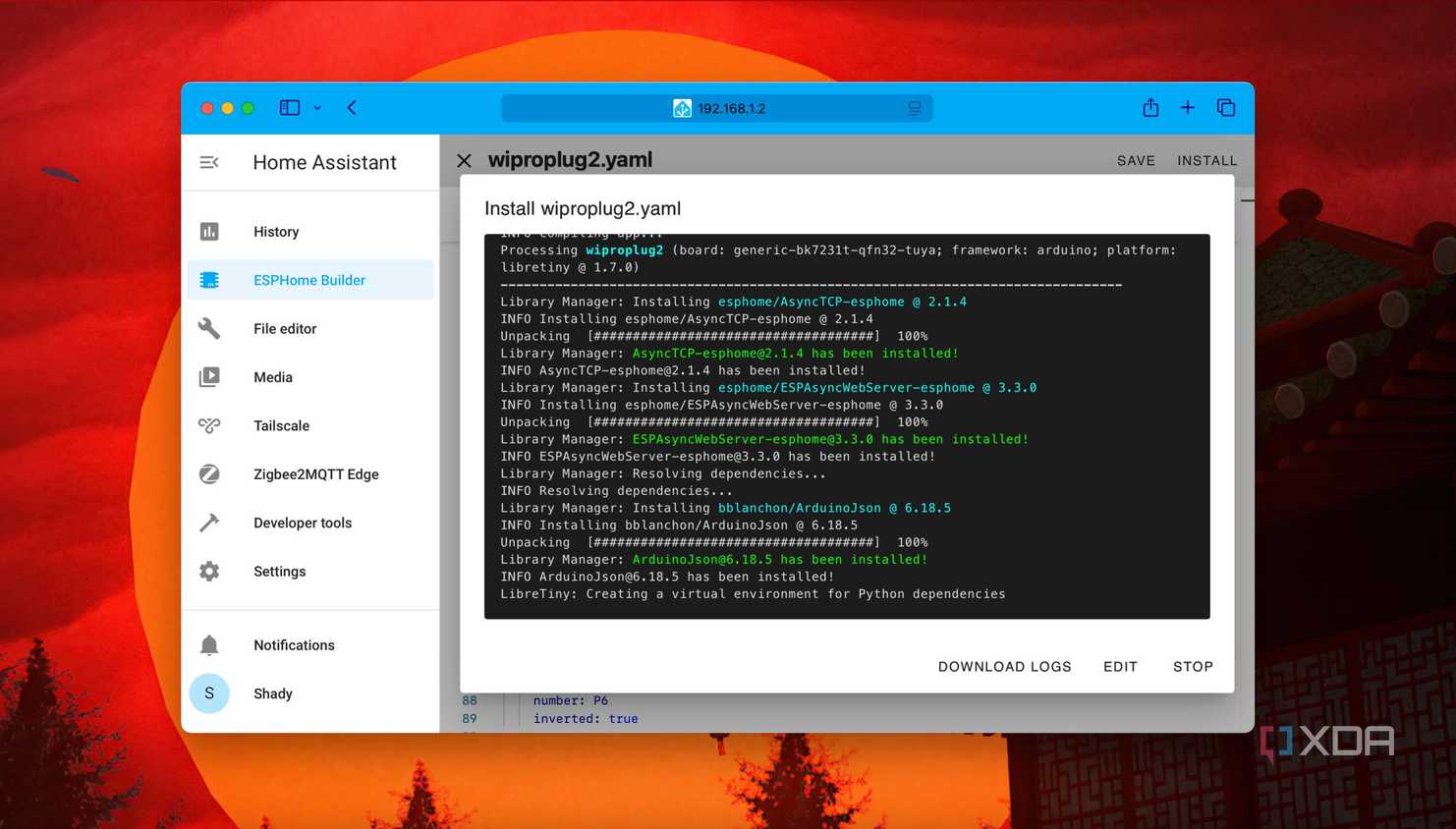The height and width of the screenshot is (829, 1456).
Task: Stop the installation with STOP
Action: [1193, 667]
